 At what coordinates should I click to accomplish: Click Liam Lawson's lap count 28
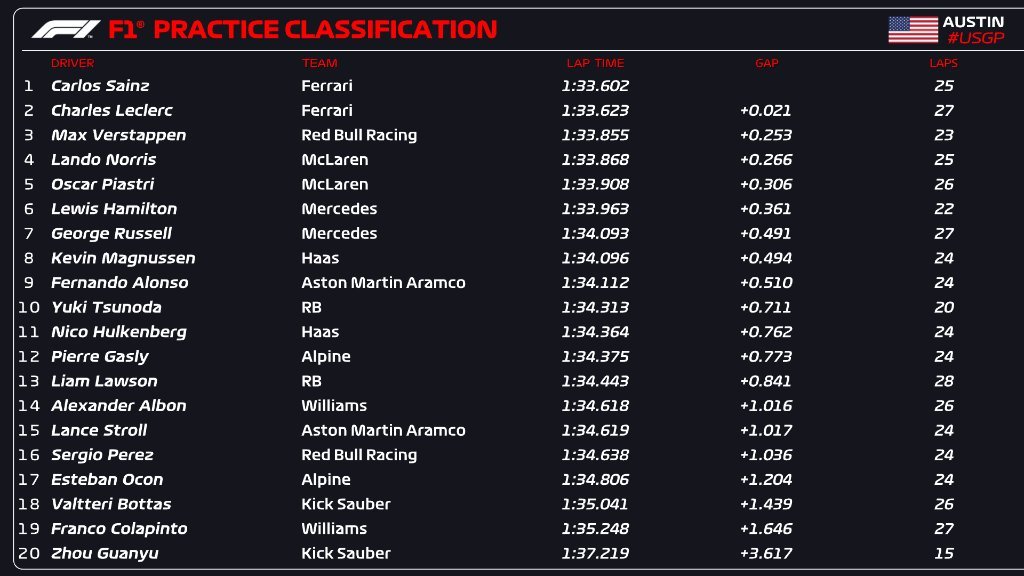(x=943, y=381)
